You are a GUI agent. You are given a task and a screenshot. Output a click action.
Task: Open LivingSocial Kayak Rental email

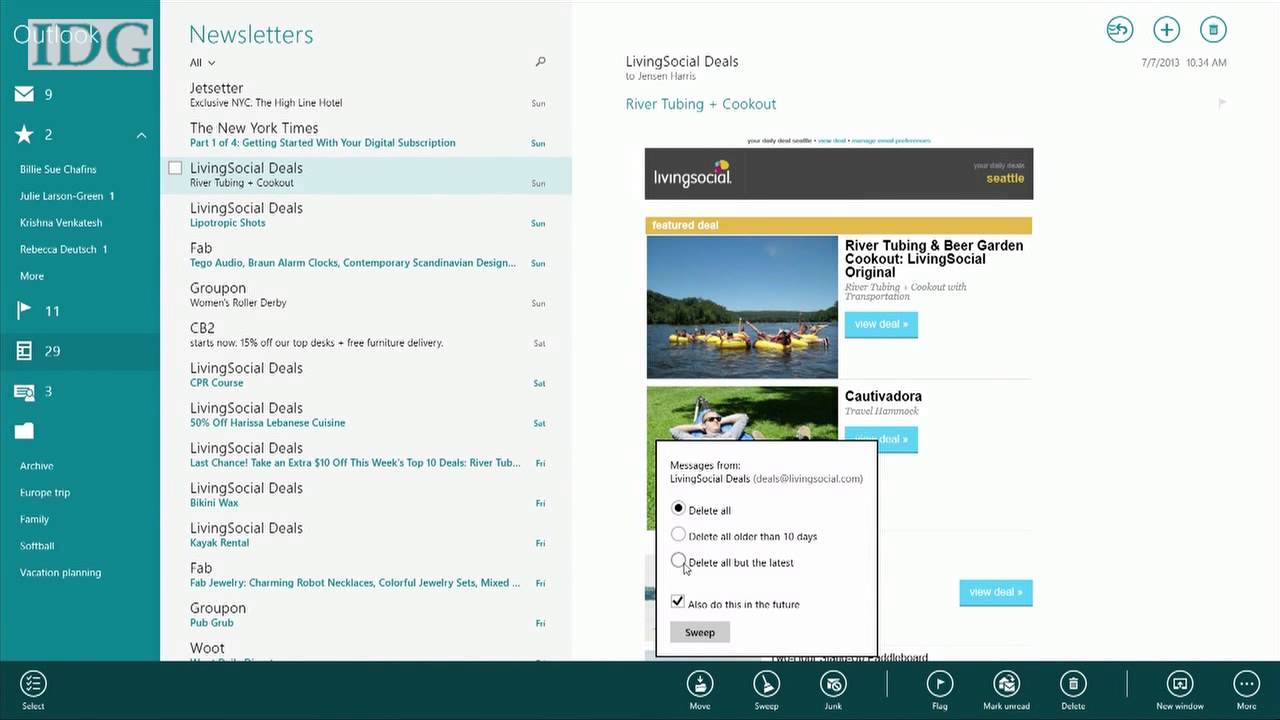366,535
